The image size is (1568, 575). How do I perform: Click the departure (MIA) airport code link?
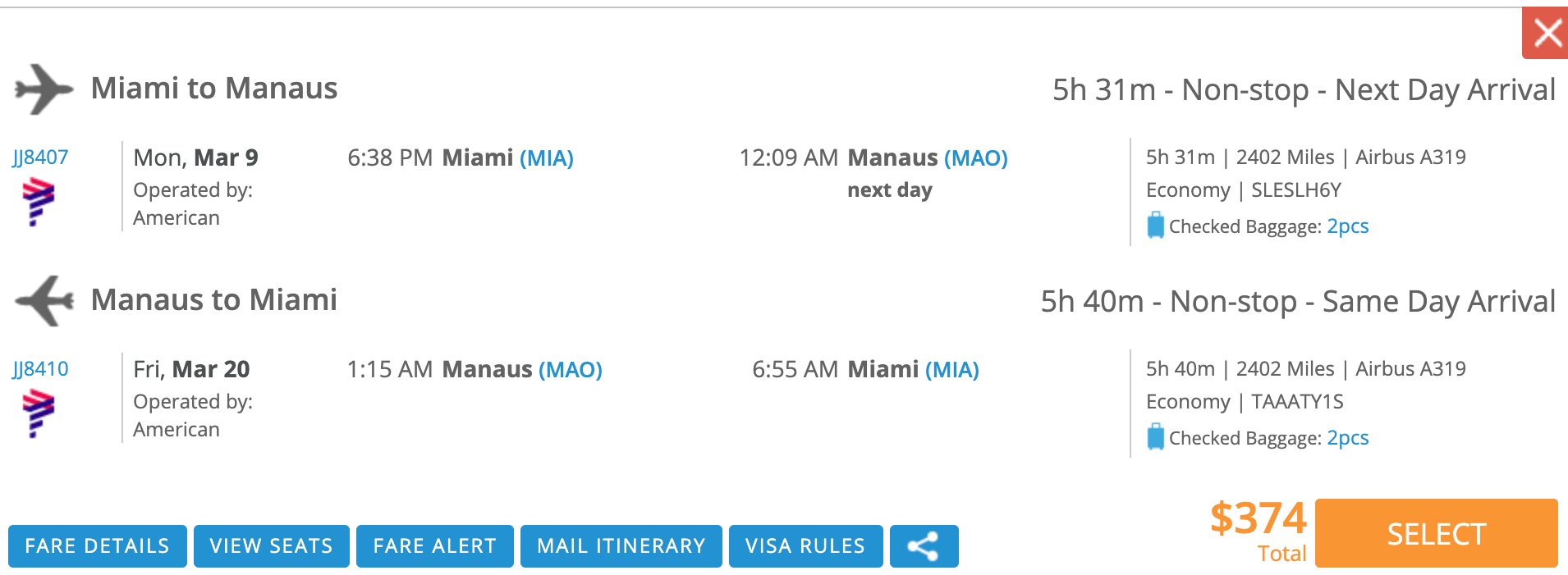[547, 157]
